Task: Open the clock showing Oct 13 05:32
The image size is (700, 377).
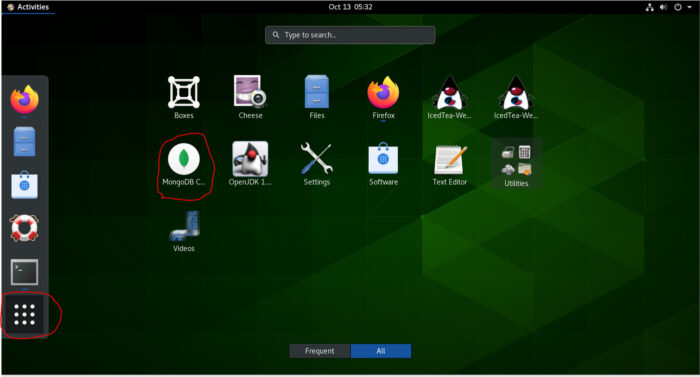Action: 350,7
